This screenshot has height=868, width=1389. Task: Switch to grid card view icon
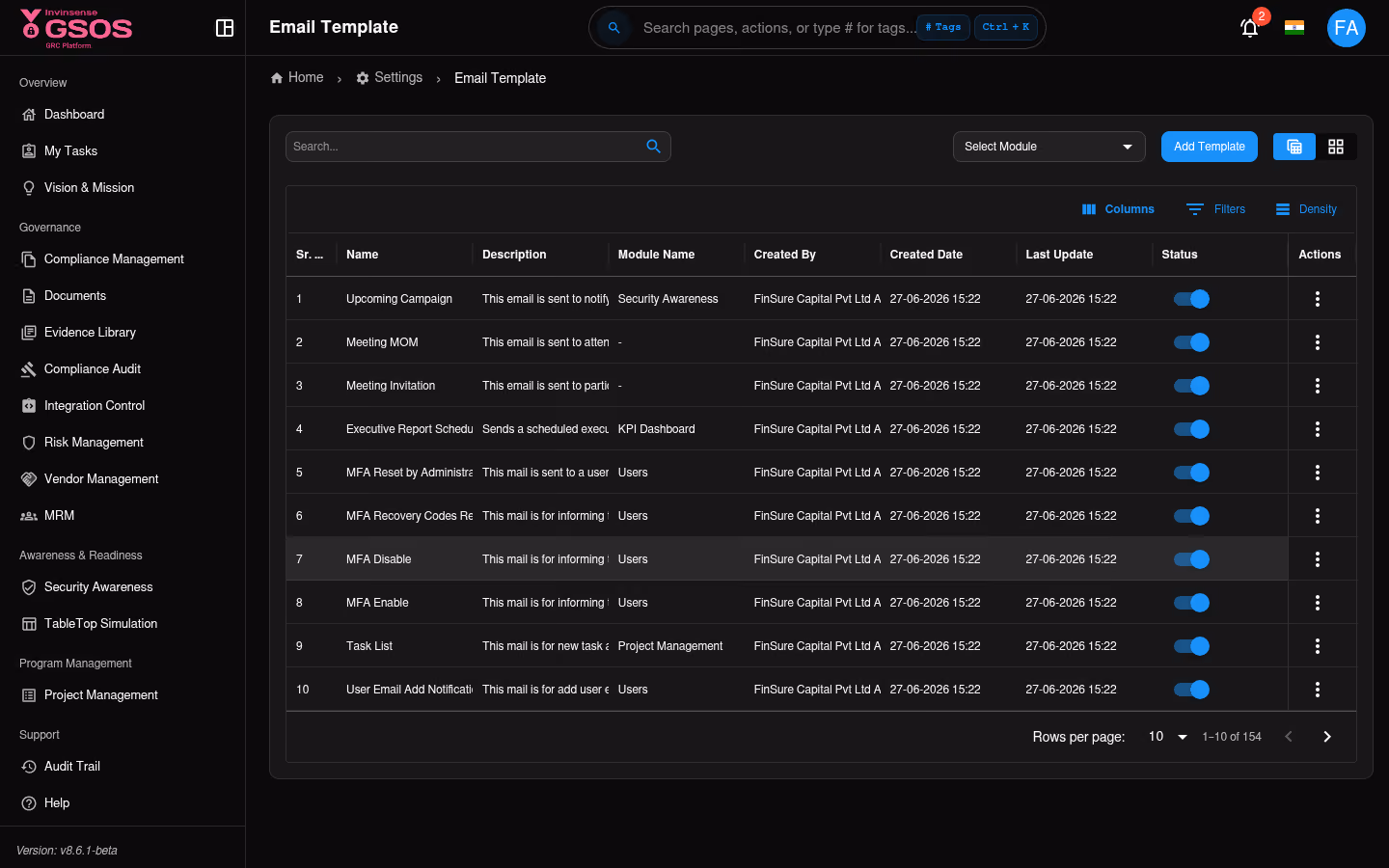coord(1336,147)
